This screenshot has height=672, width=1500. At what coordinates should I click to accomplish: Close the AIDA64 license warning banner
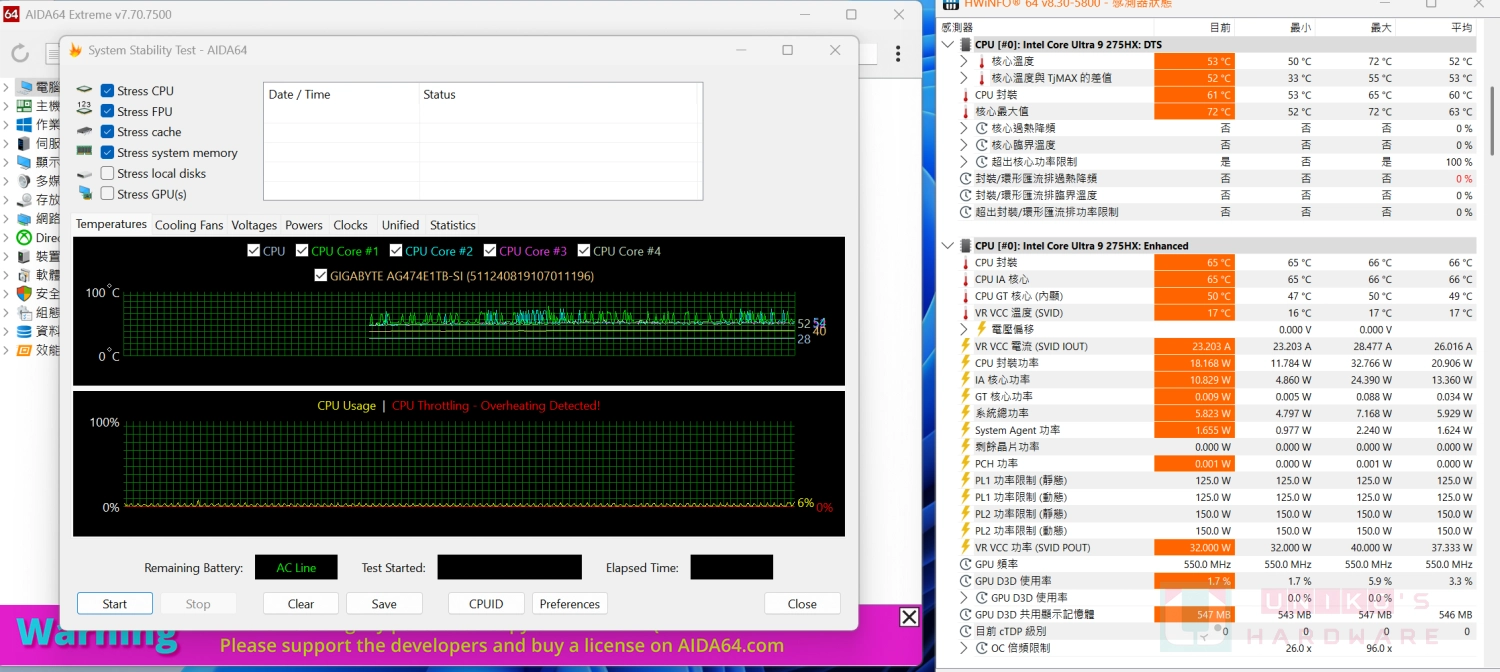pos(909,617)
